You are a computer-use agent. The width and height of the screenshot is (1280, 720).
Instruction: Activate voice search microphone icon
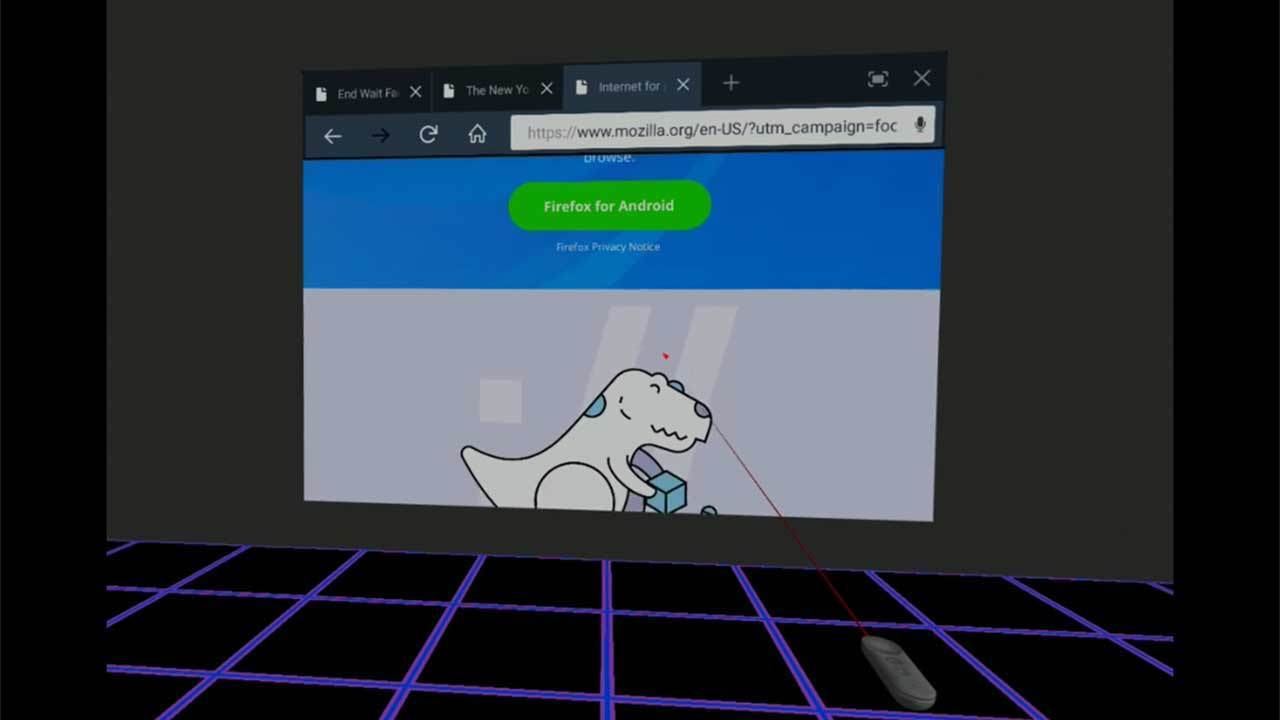point(920,125)
